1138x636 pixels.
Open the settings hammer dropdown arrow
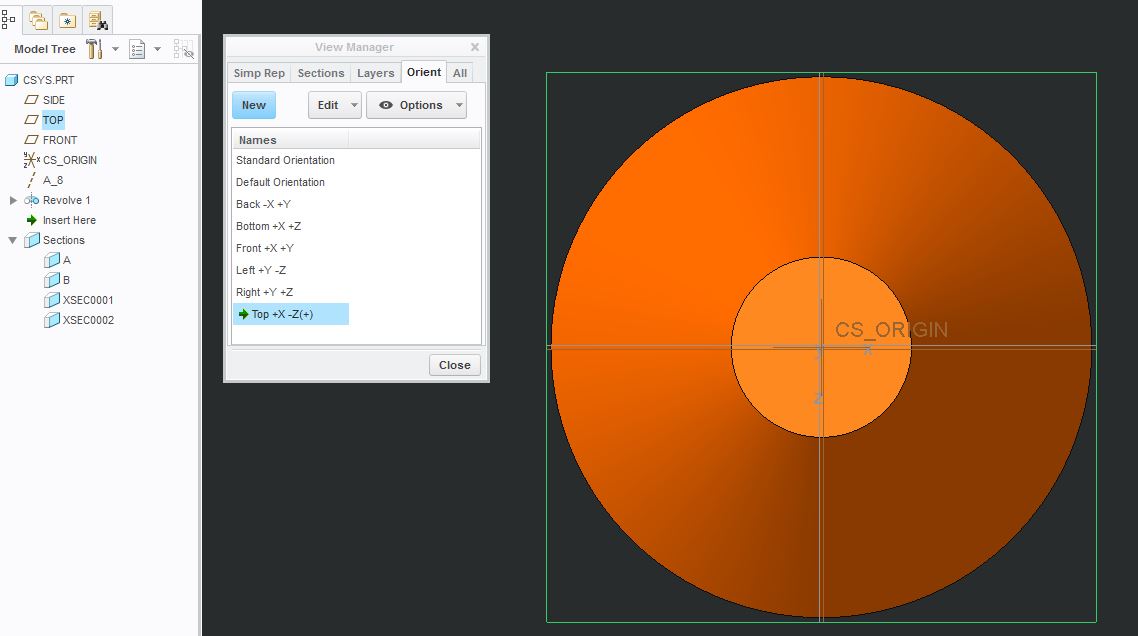(115, 49)
